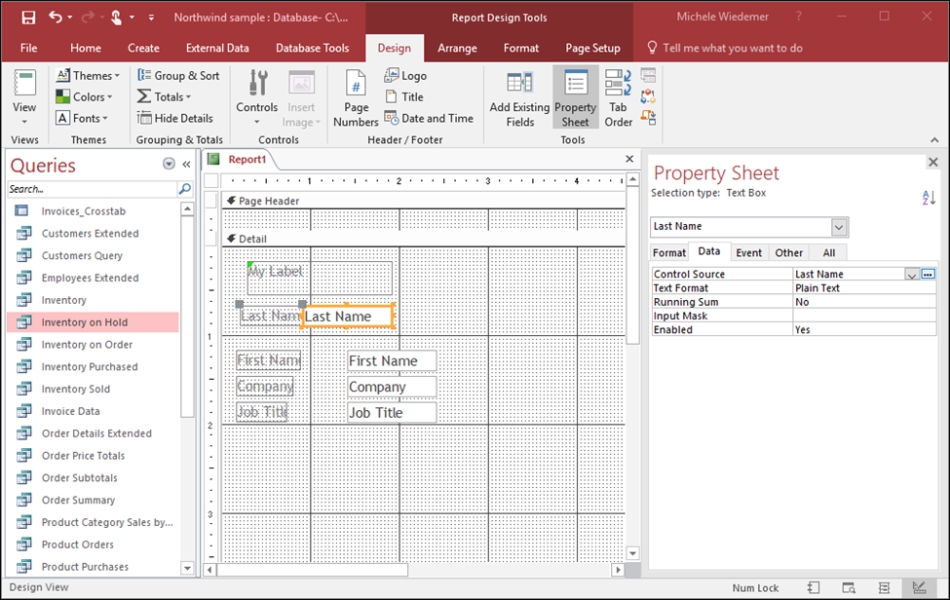This screenshot has width=950, height=600.
Task: Select the First Name text box
Action: click(x=391, y=361)
